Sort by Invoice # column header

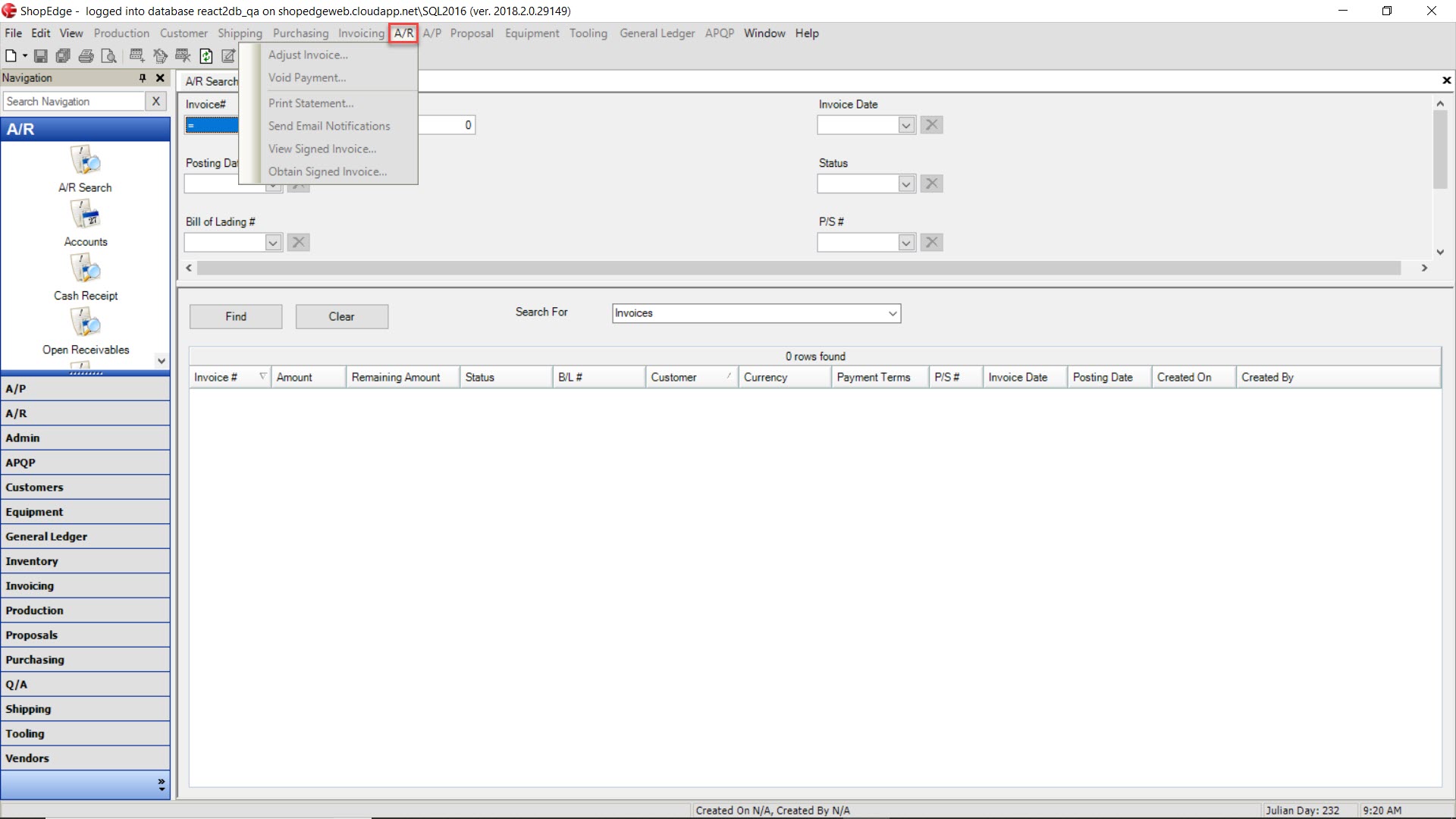click(x=230, y=377)
